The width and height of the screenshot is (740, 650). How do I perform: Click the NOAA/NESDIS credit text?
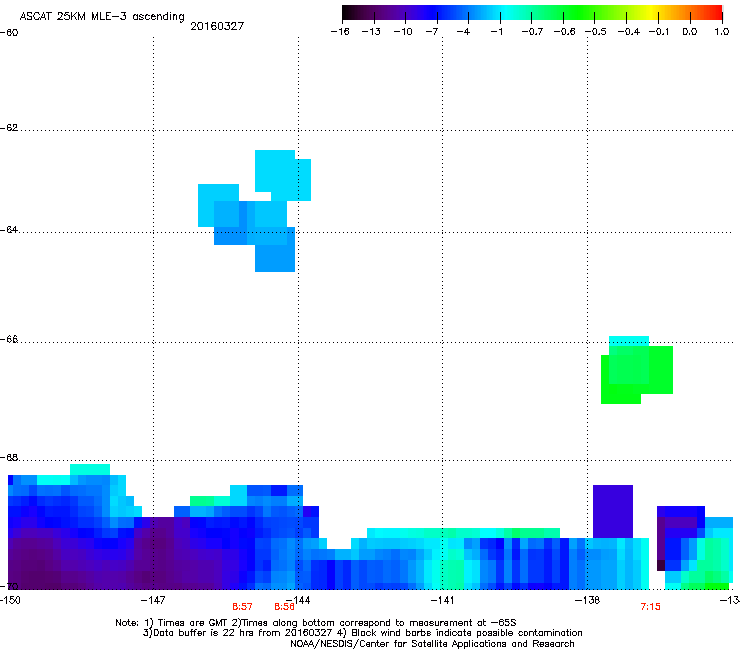point(432,644)
